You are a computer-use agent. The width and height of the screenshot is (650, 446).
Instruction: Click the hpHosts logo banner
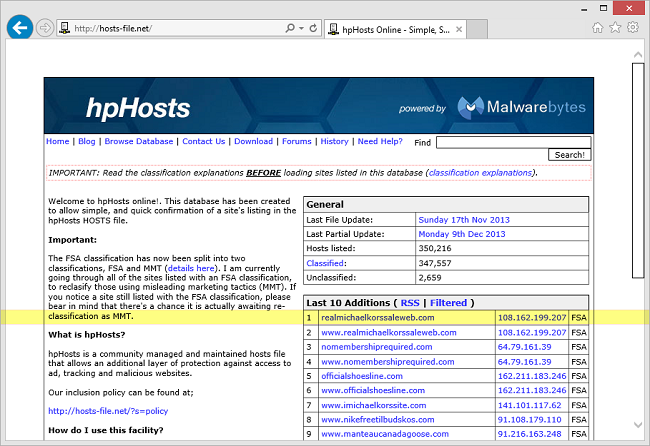[138, 108]
